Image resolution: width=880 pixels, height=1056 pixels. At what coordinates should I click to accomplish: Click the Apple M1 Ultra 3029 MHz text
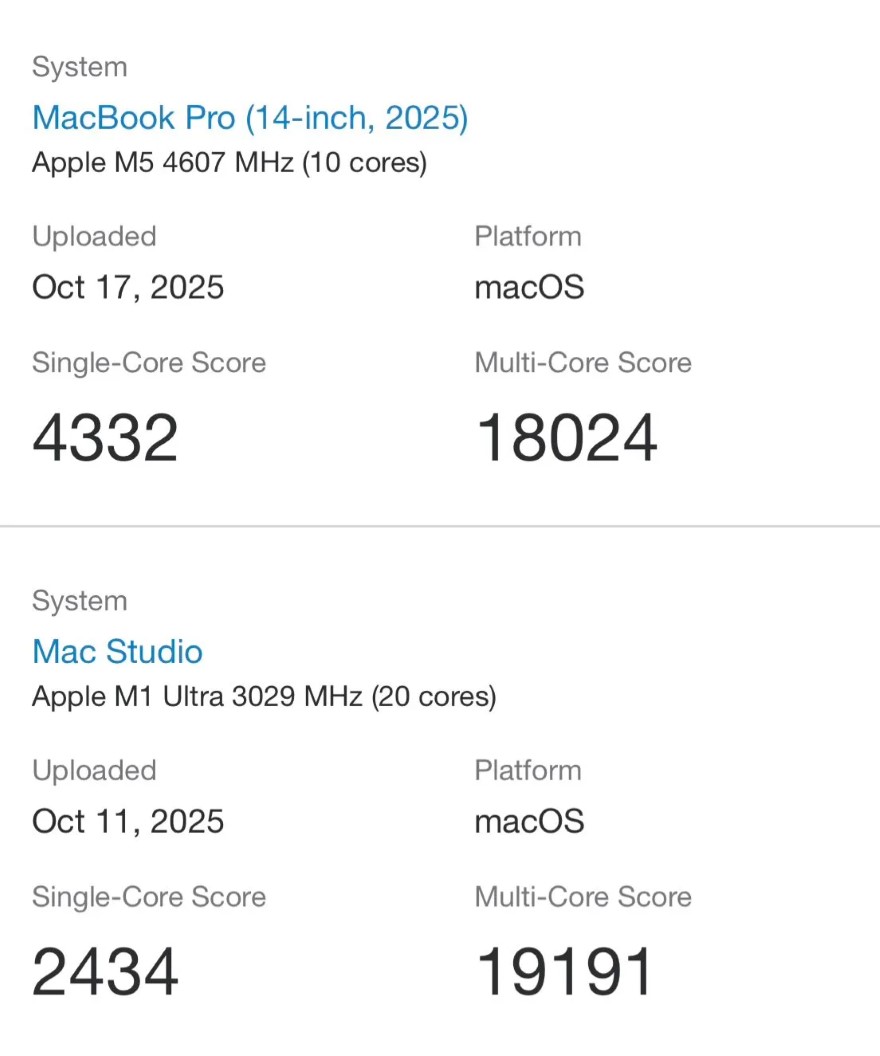pos(264,696)
